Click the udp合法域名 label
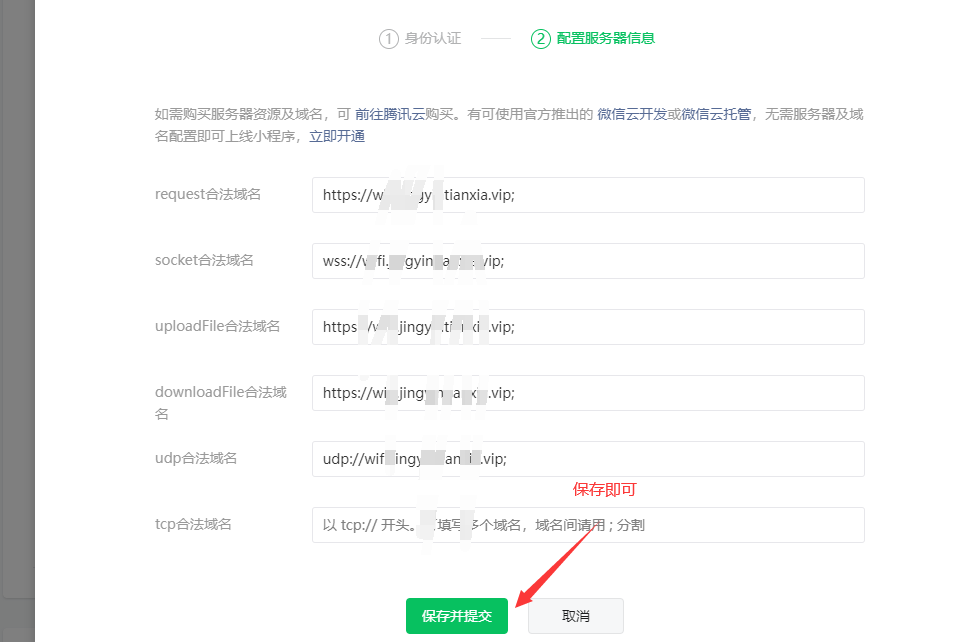 click(x=196, y=458)
